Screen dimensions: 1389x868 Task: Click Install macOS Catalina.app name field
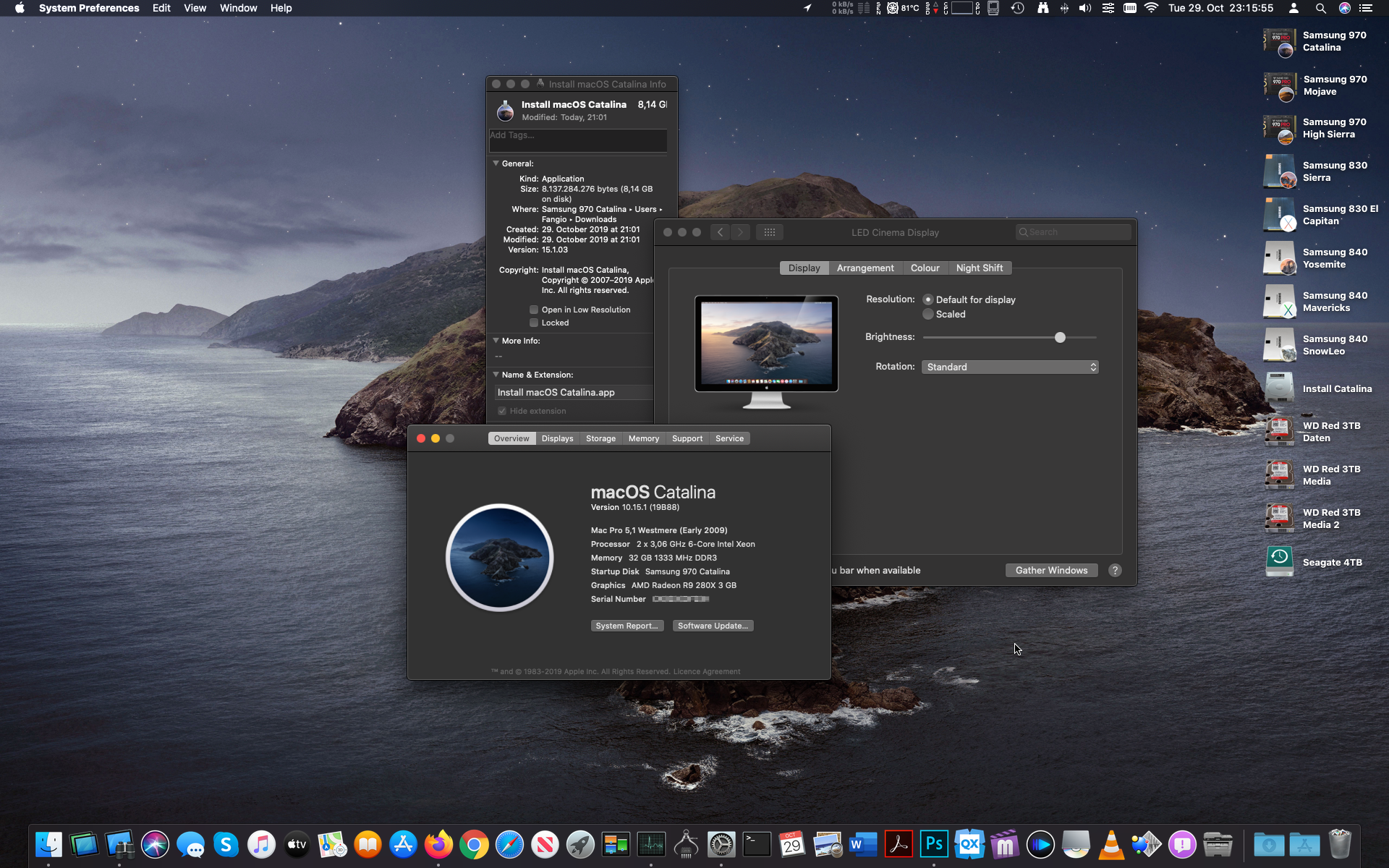point(574,392)
